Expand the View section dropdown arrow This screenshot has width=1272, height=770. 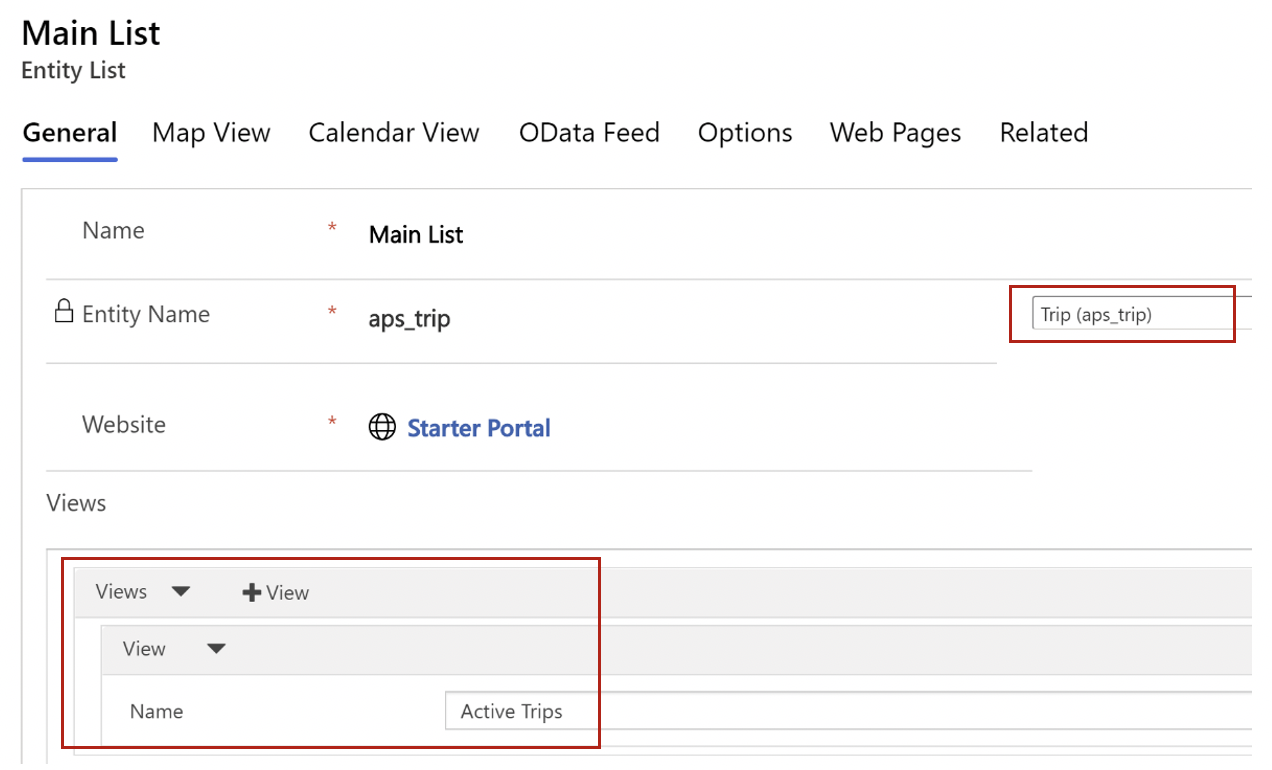216,649
